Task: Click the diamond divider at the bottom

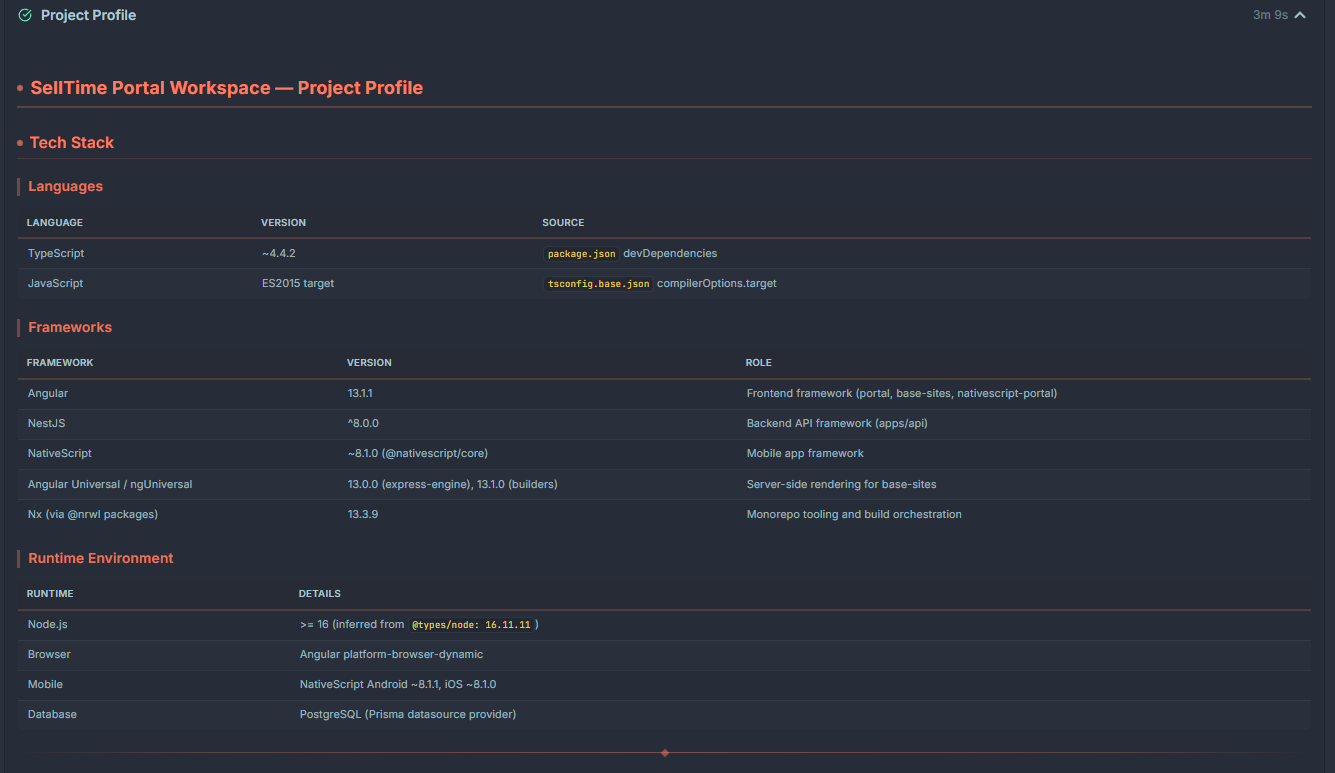Action: (x=665, y=752)
